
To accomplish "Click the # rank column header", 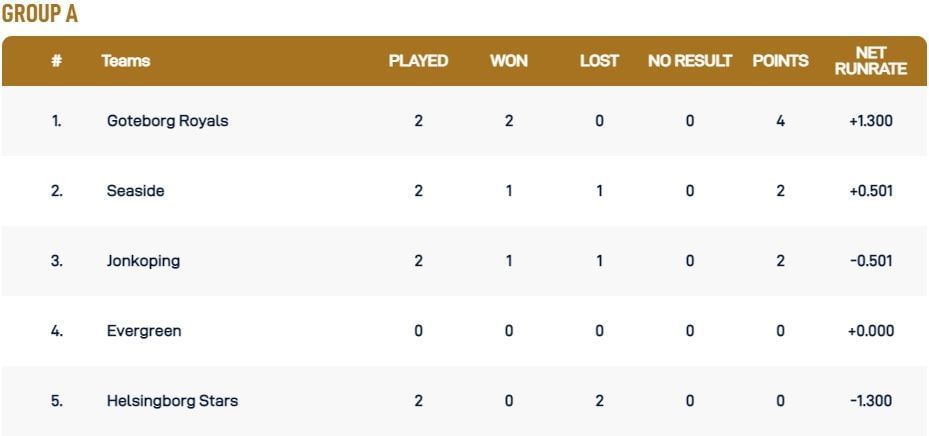I will pyautogui.click(x=57, y=61).
